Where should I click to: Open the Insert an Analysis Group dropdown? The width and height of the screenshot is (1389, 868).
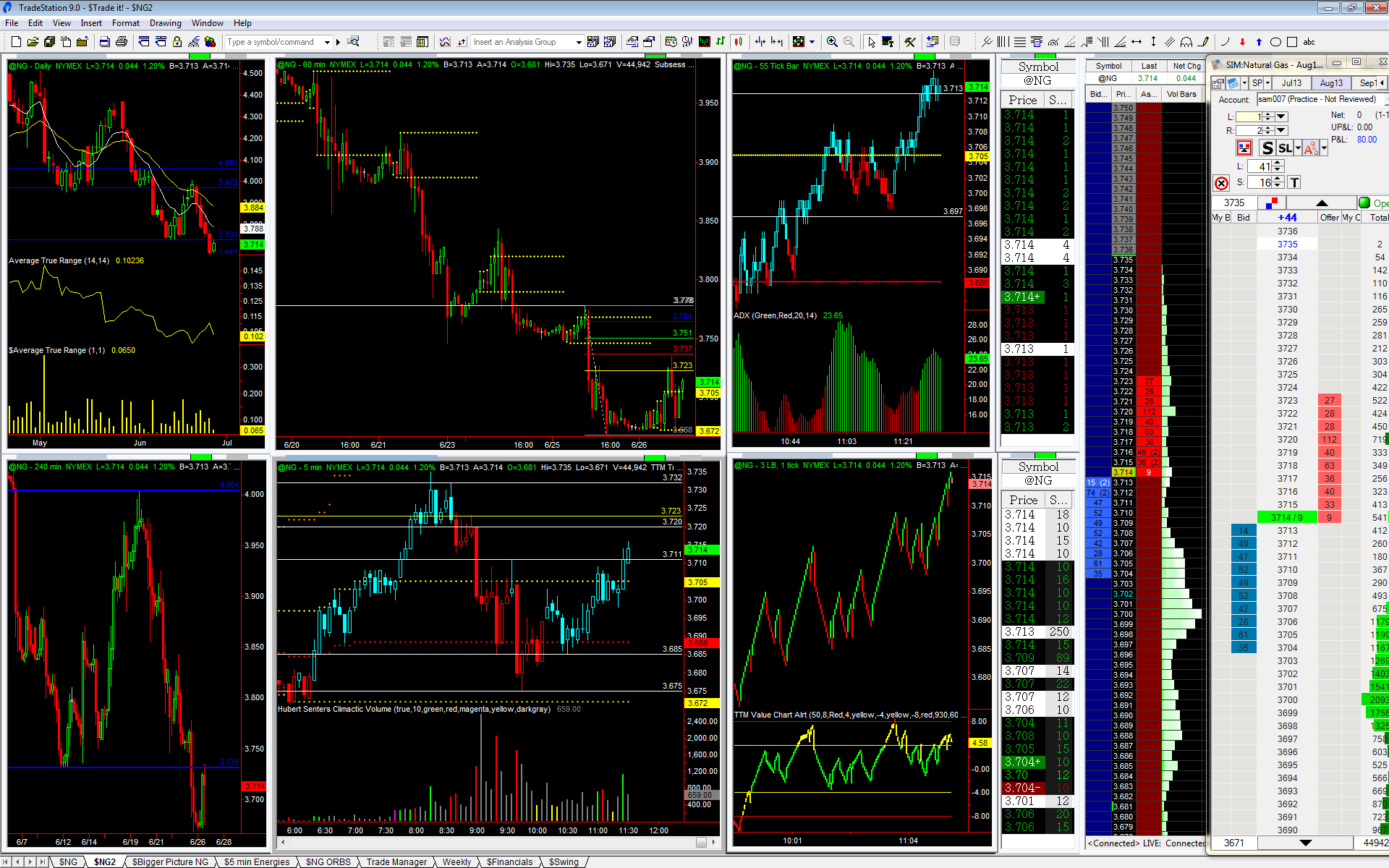tap(579, 42)
